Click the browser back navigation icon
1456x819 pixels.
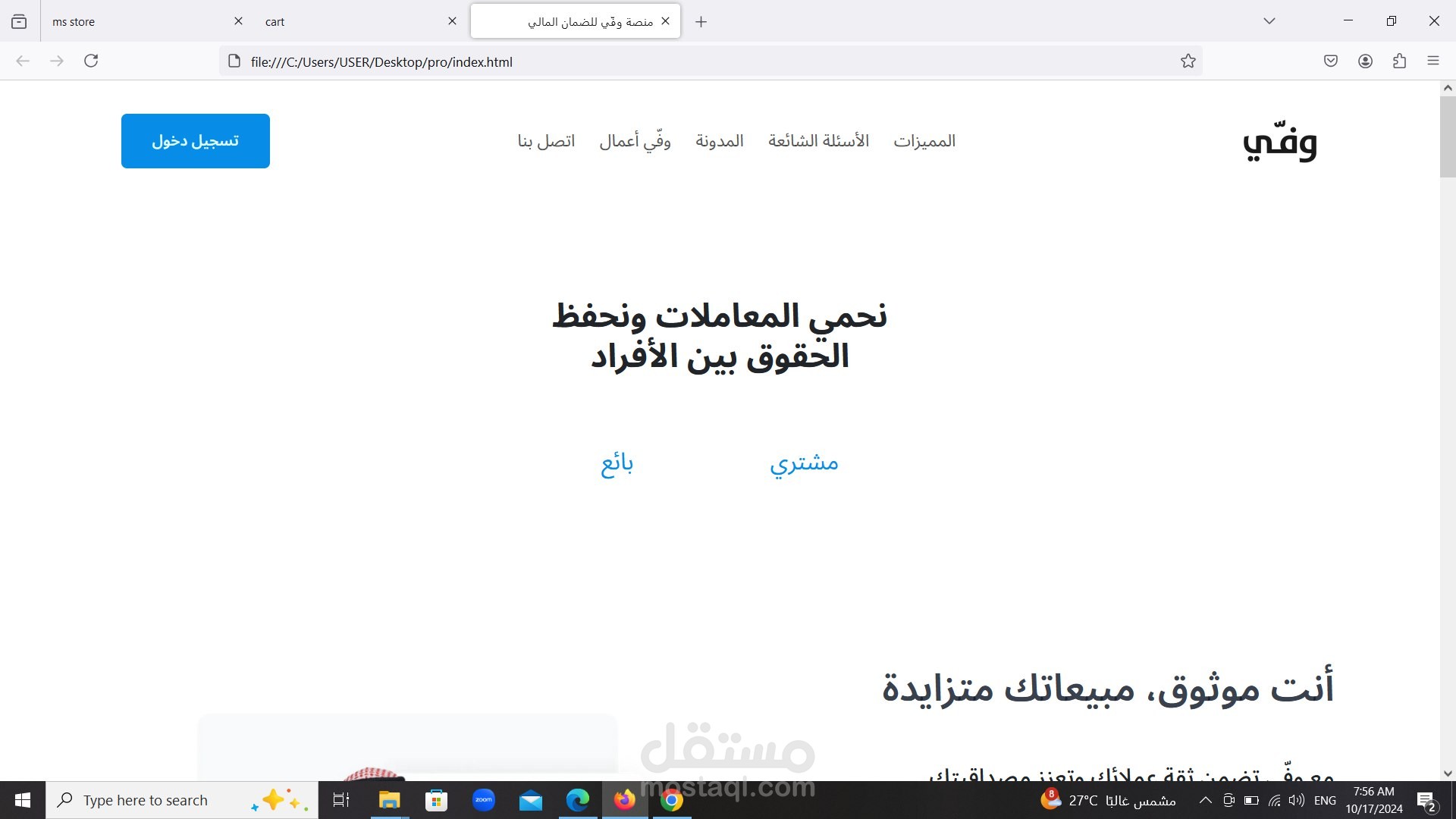coord(23,61)
